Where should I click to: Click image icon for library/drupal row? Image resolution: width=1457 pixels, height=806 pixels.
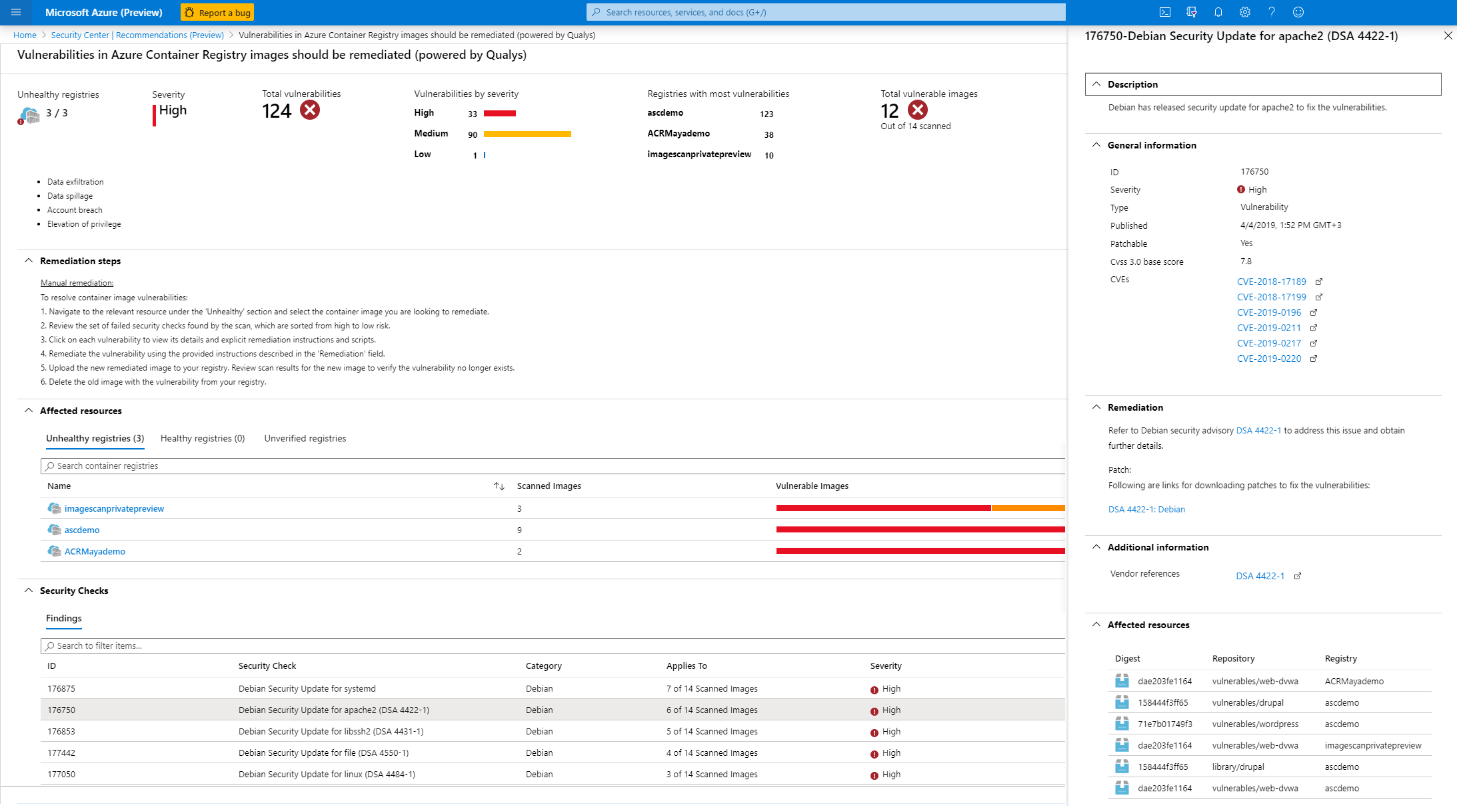(x=1122, y=766)
